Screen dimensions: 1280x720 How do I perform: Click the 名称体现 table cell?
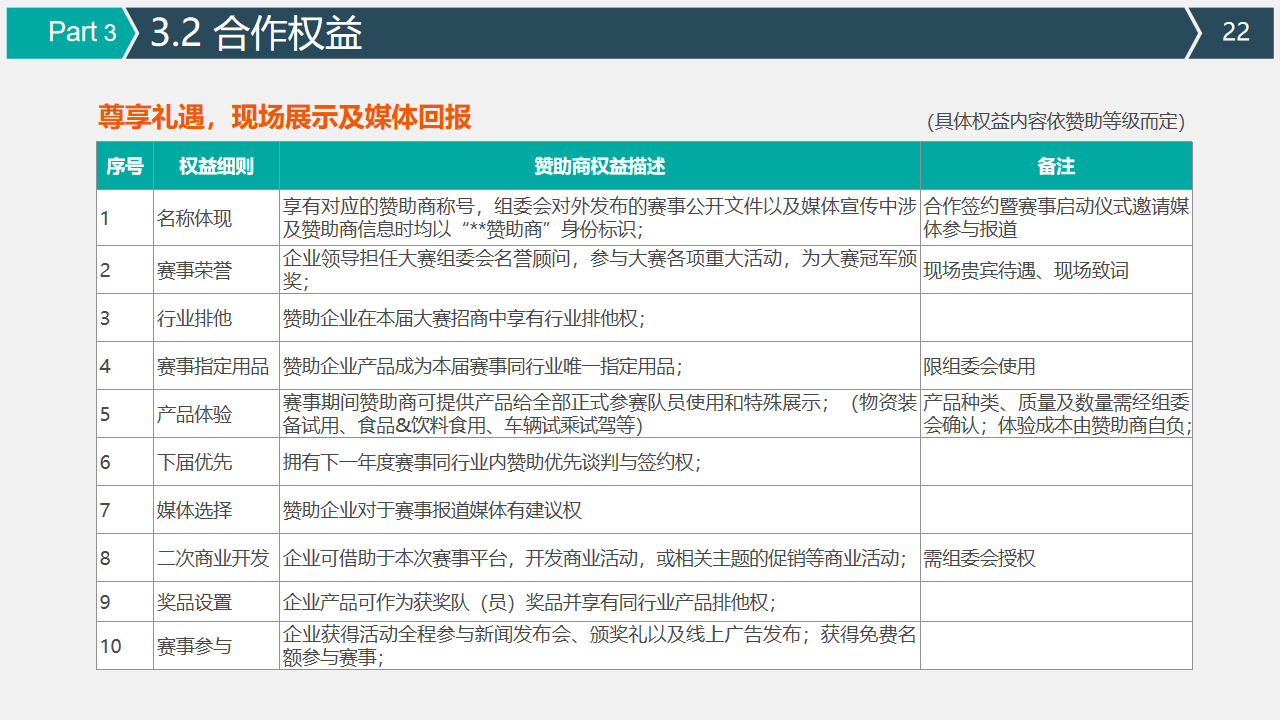[x=194, y=218]
